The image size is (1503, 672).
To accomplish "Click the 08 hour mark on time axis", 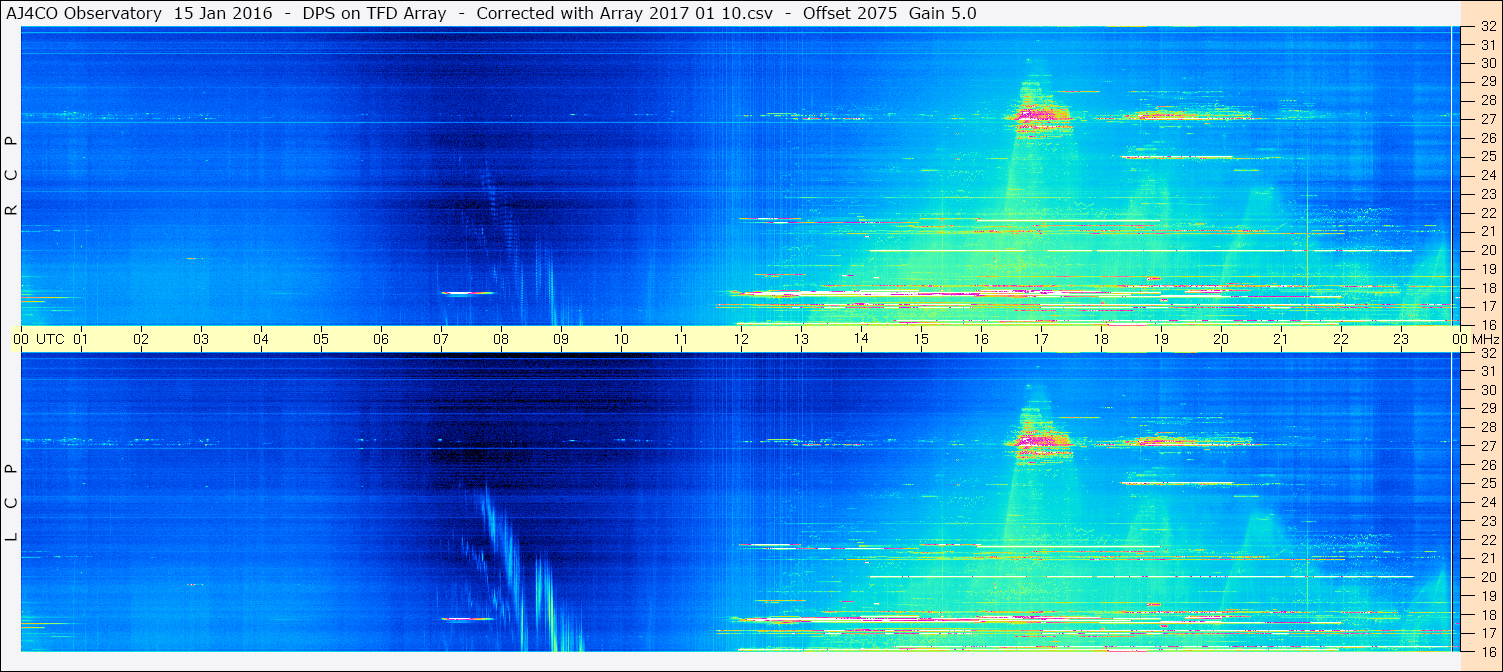I will pyautogui.click(x=501, y=339).
